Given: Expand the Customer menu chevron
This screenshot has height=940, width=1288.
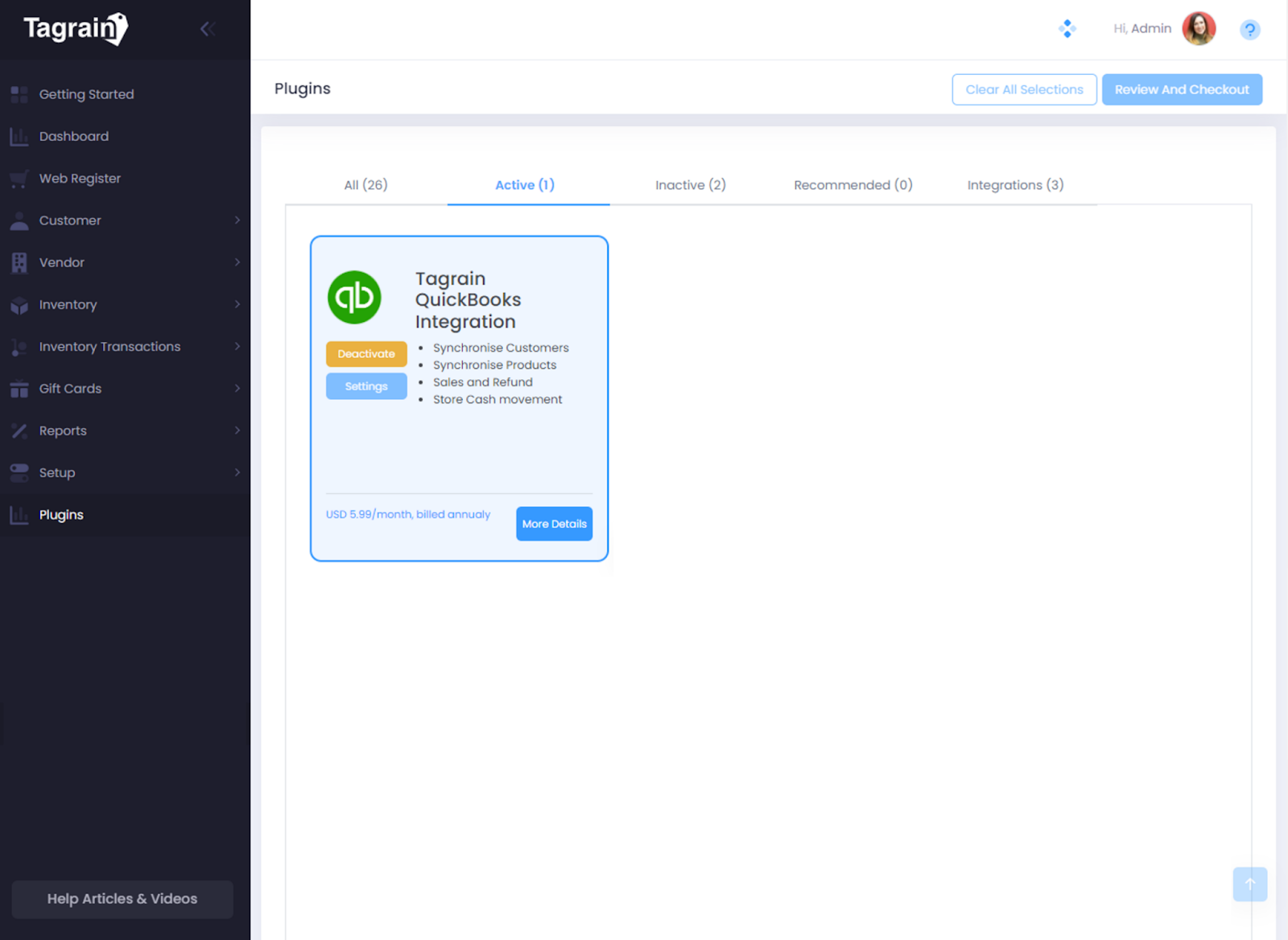Looking at the screenshot, I should (237, 221).
